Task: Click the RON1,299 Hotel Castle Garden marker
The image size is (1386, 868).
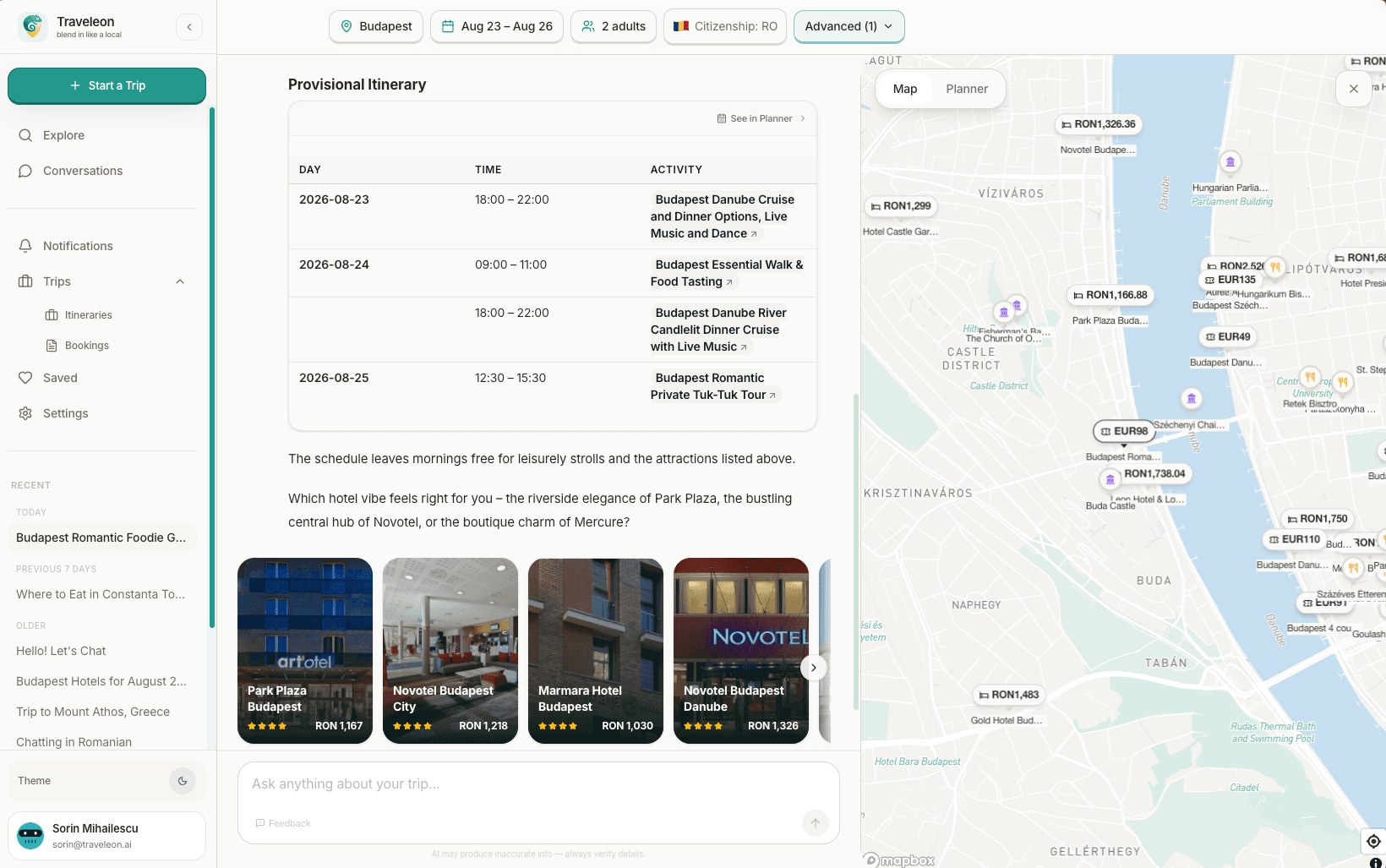Action: (x=901, y=206)
